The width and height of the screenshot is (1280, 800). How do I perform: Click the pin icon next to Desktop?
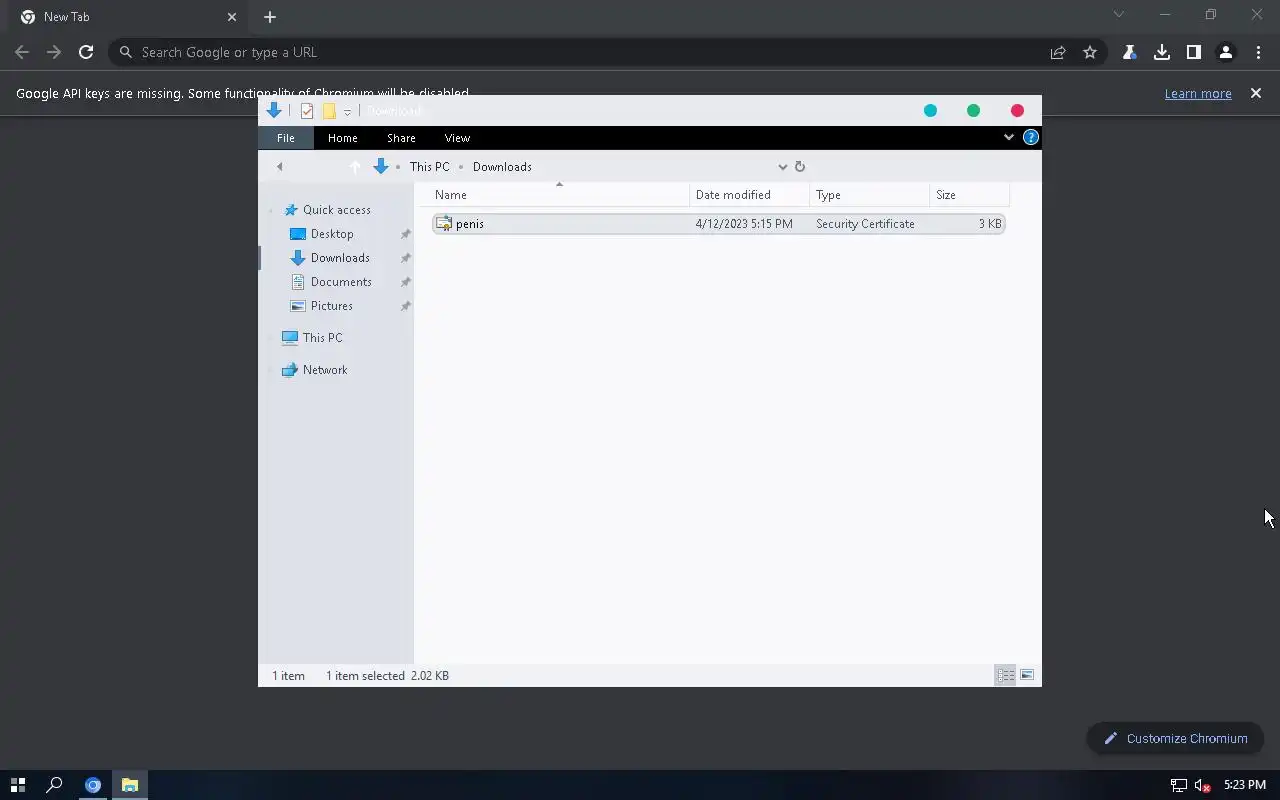(x=405, y=234)
